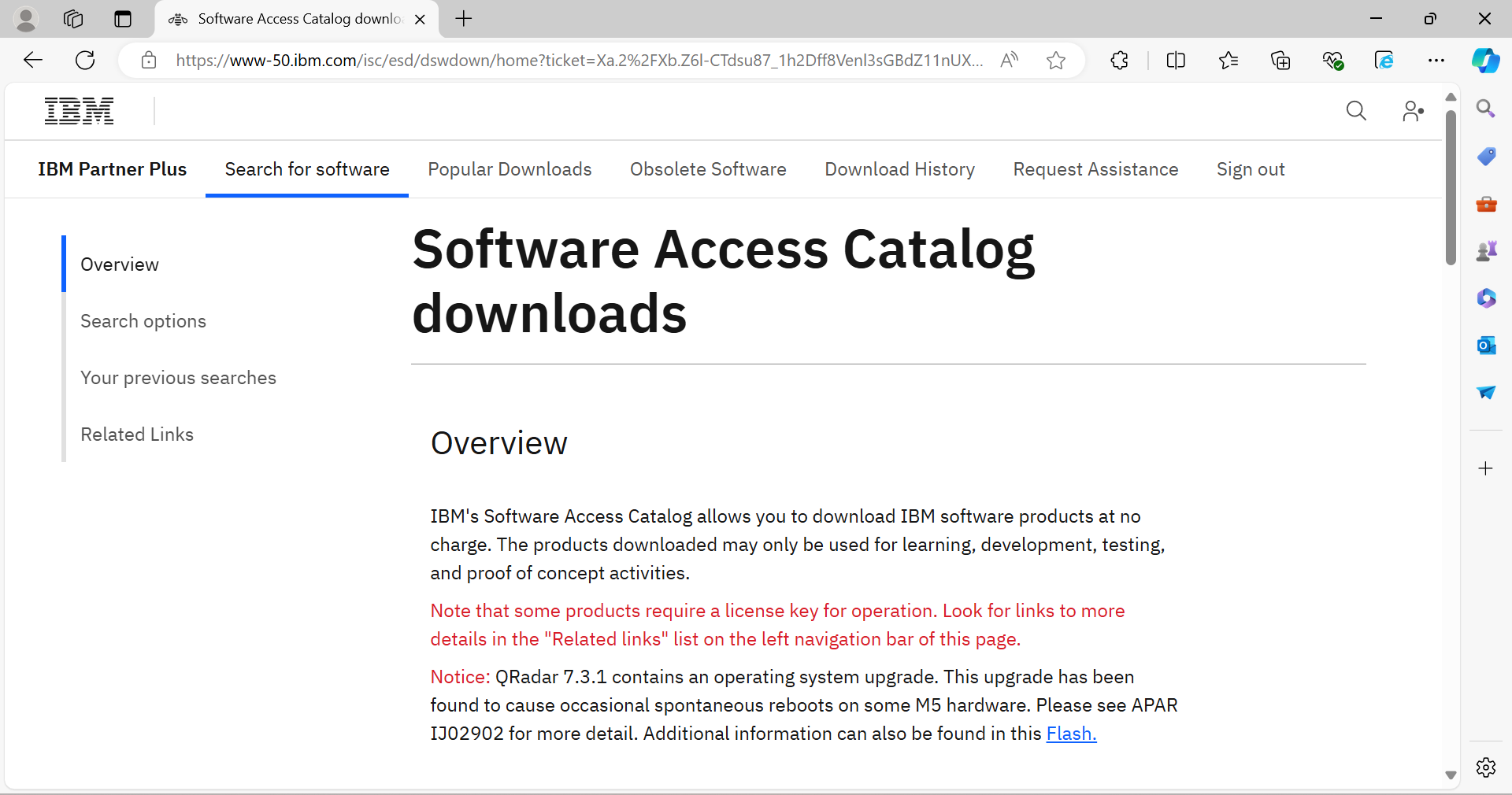
Task: Open Read aloud in the address bar
Action: [x=1009, y=60]
